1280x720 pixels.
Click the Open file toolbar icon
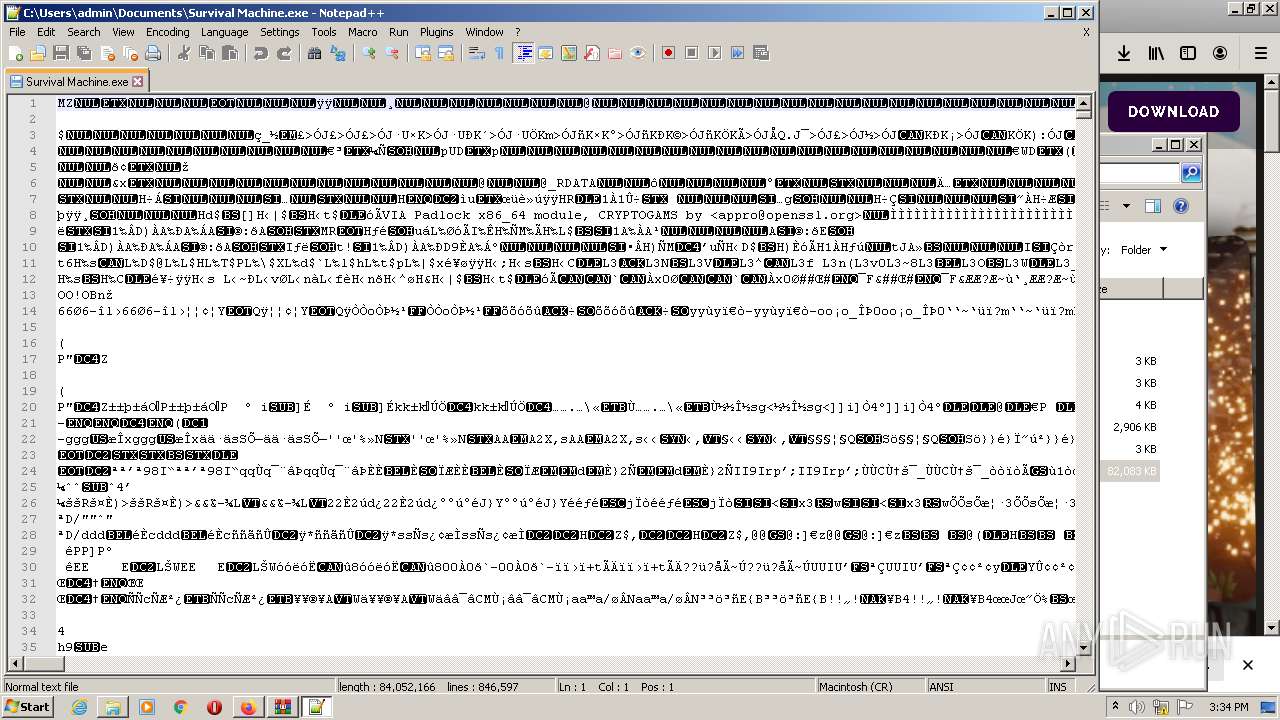(38, 53)
